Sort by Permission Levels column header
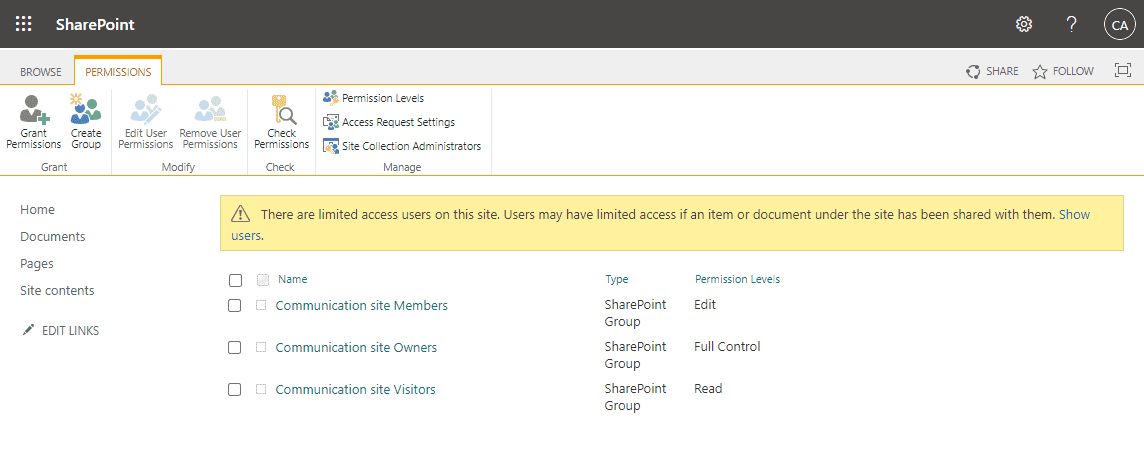The width and height of the screenshot is (1144, 450). click(737, 279)
